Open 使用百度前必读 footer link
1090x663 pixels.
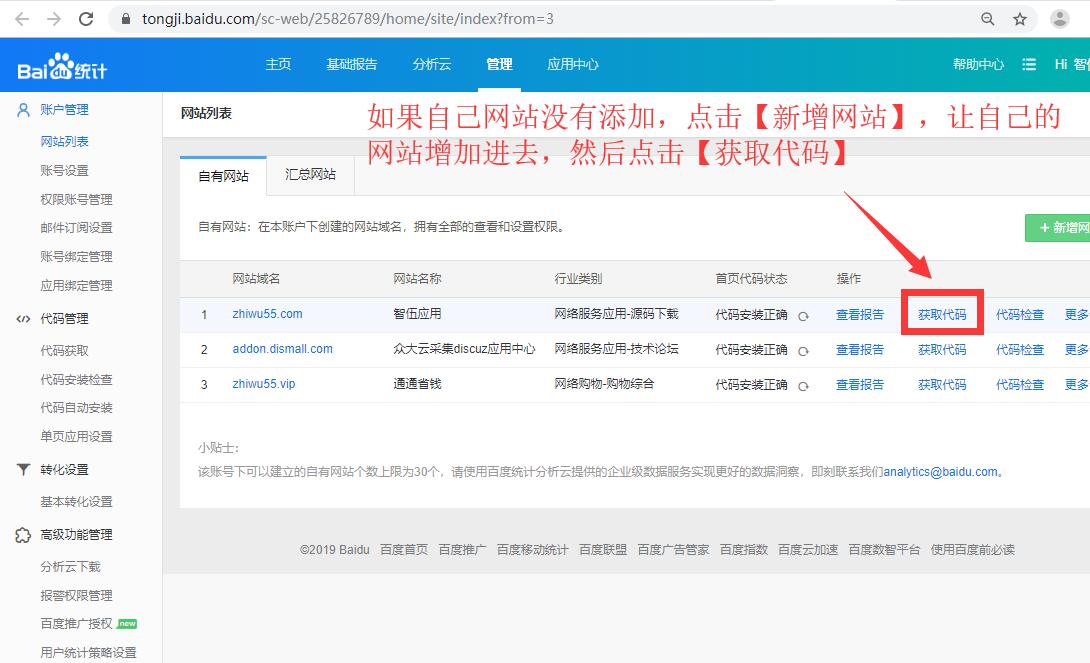pos(973,550)
